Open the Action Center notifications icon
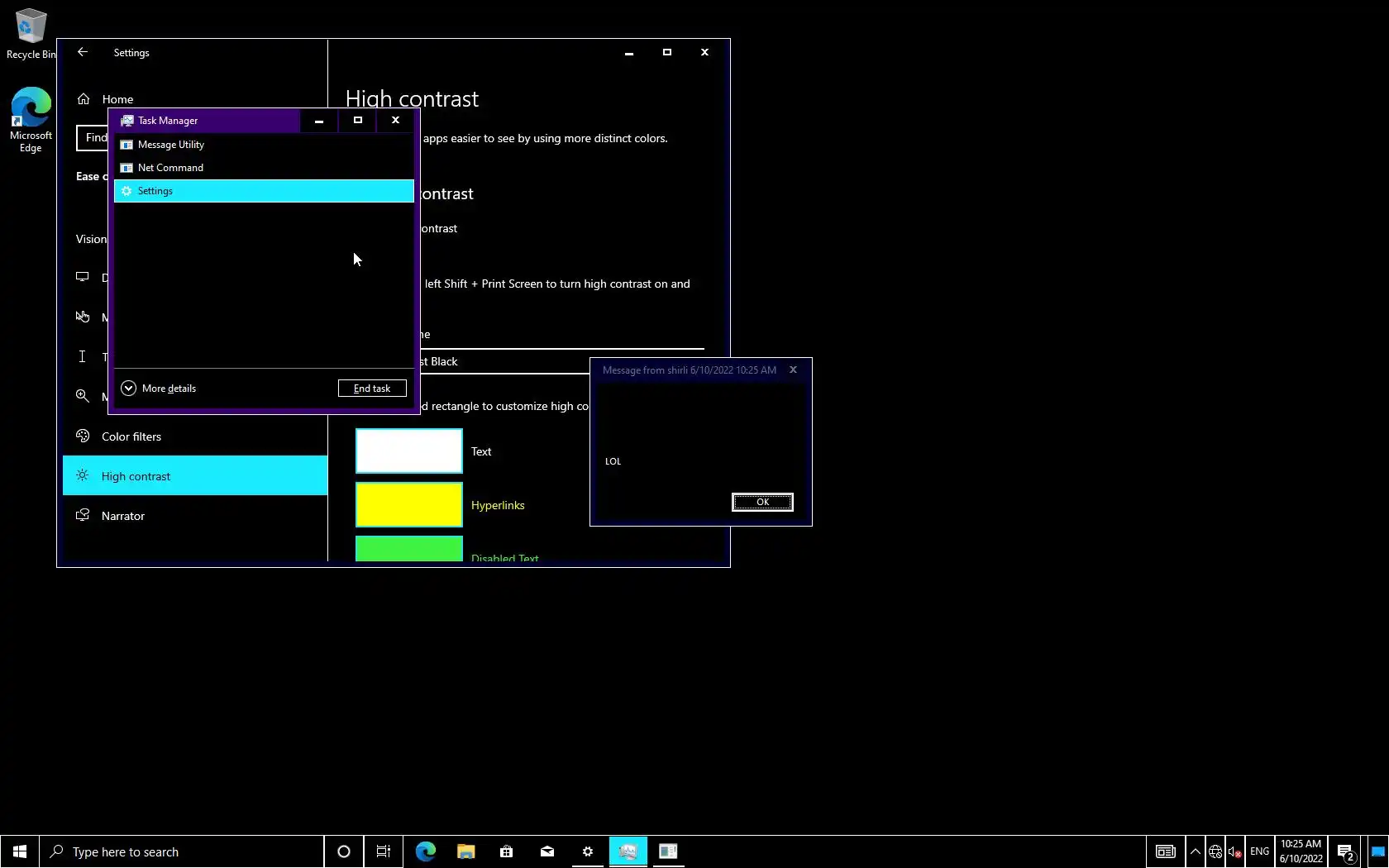1389x868 pixels. pyautogui.click(x=1346, y=851)
